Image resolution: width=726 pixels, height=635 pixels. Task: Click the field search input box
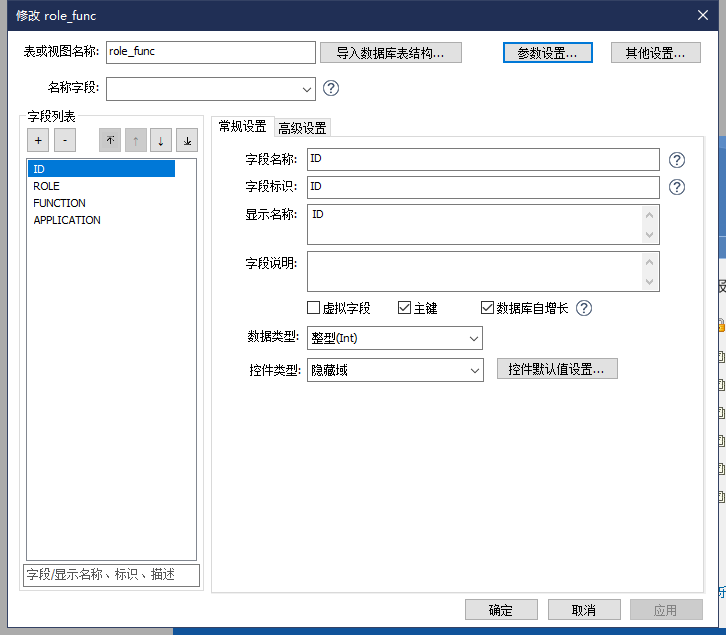tap(111, 575)
